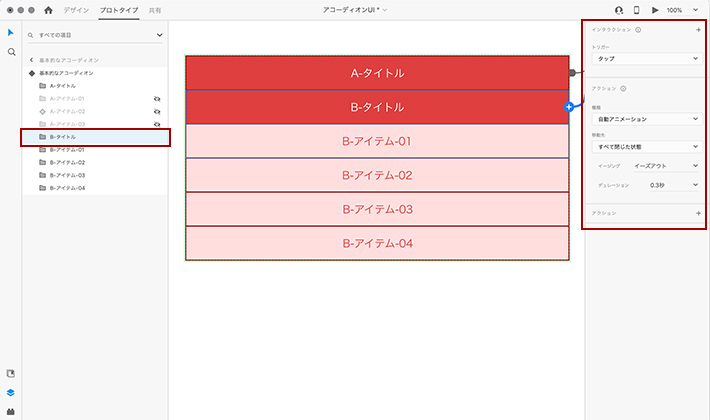Switch to the プロトタイプ tab
This screenshot has height=420, width=710.
(119, 10)
